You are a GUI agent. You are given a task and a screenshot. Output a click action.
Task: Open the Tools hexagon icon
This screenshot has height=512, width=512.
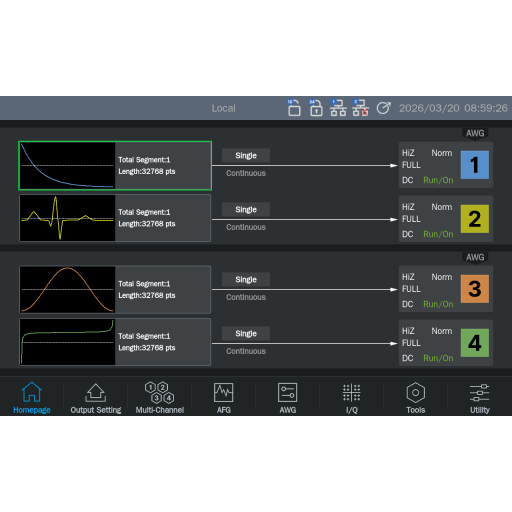pos(415,393)
